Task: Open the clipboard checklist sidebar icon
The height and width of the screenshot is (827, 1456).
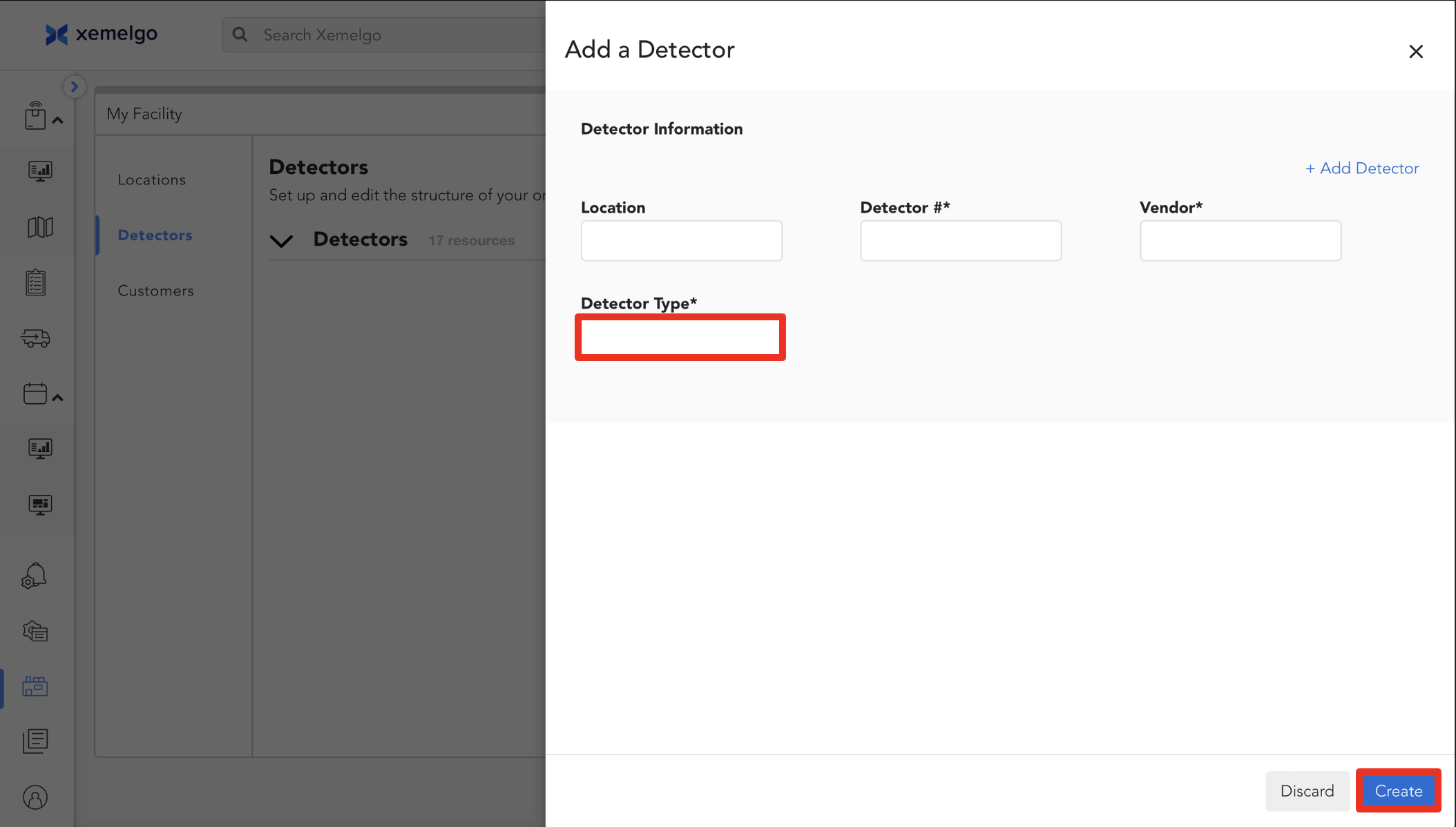Action: (x=36, y=283)
